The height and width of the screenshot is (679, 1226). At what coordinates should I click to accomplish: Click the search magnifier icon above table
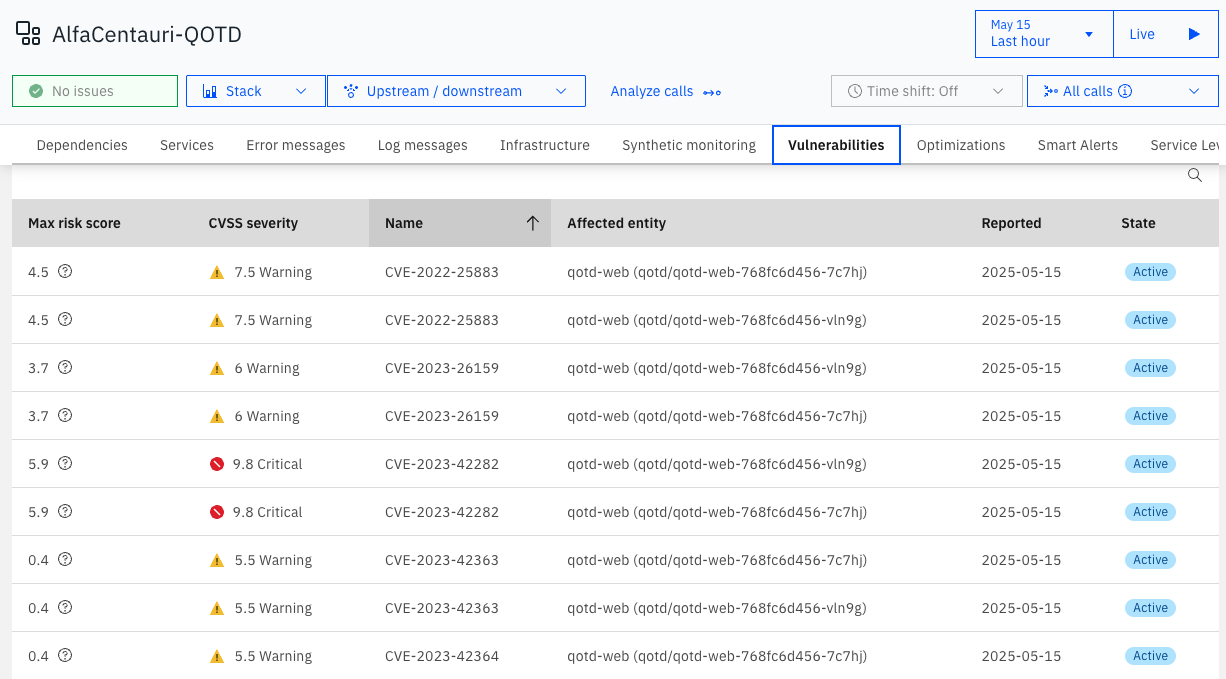[1194, 176]
